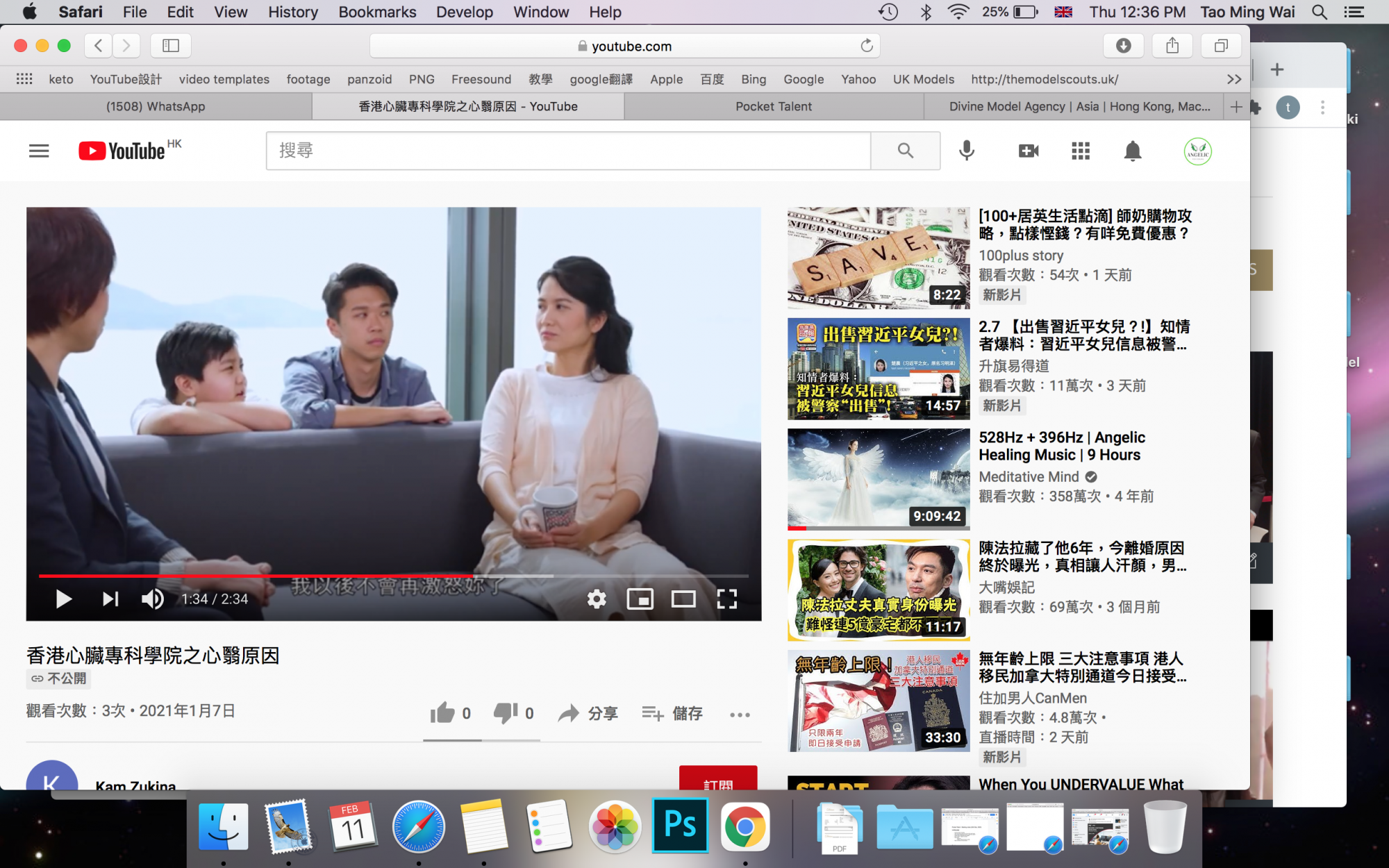This screenshot has height=868, width=1389.
Task: Open Spotlight search in menu bar
Action: [x=1320, y=12]
